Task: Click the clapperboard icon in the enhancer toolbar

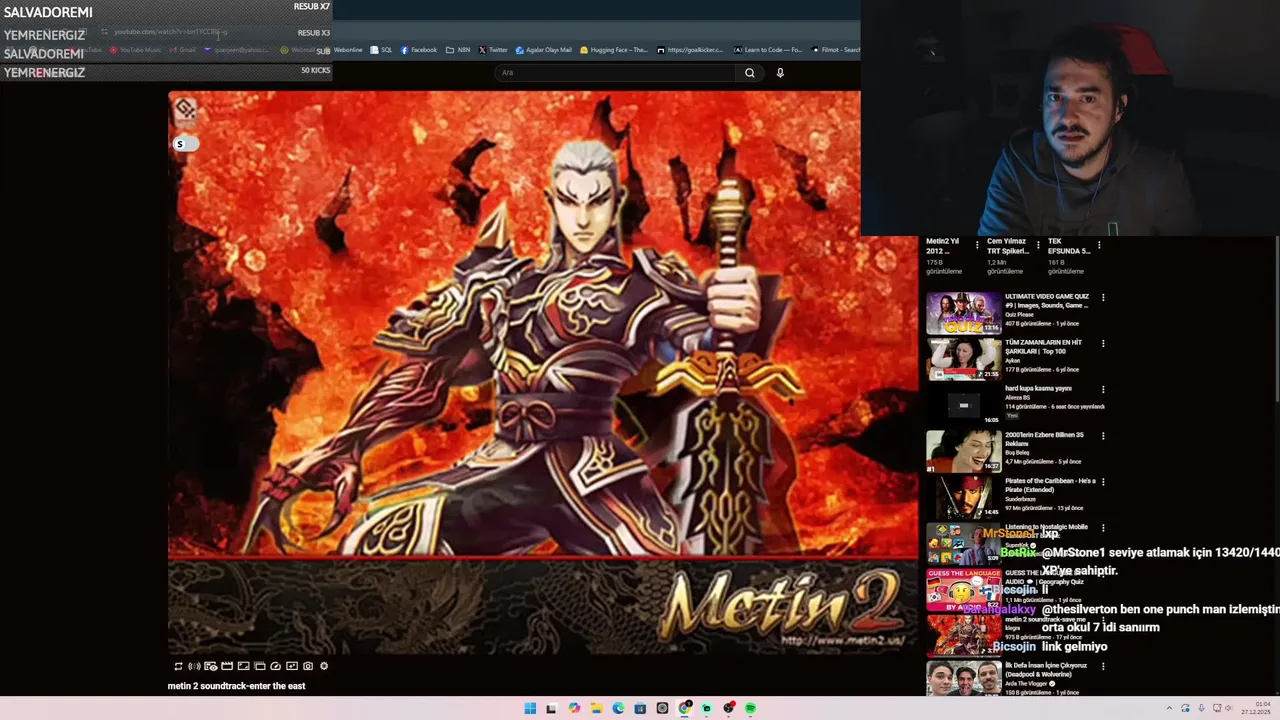Action: [227, 666]
